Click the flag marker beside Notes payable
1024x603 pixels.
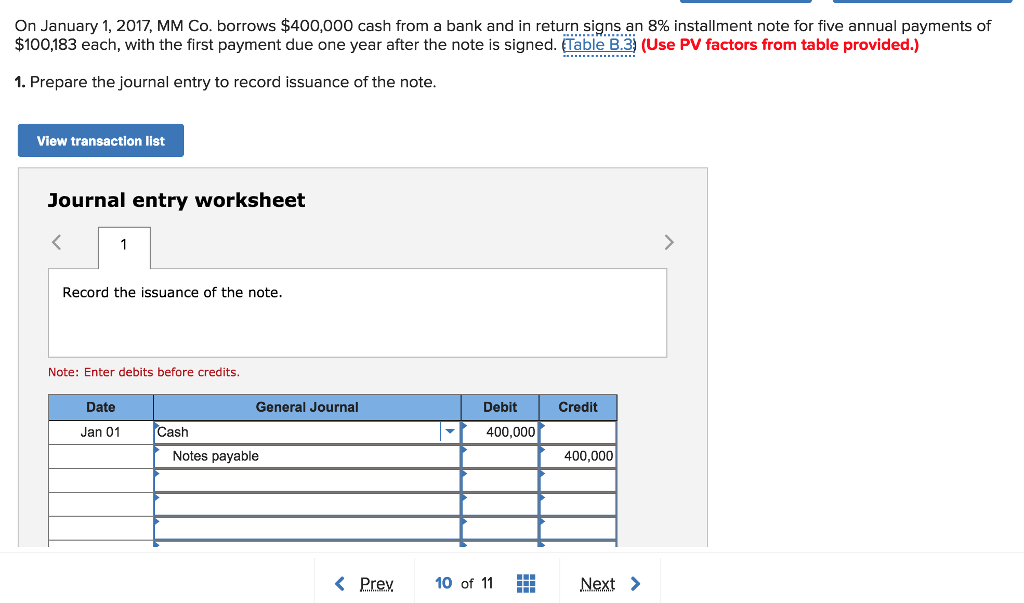(157, 450)
